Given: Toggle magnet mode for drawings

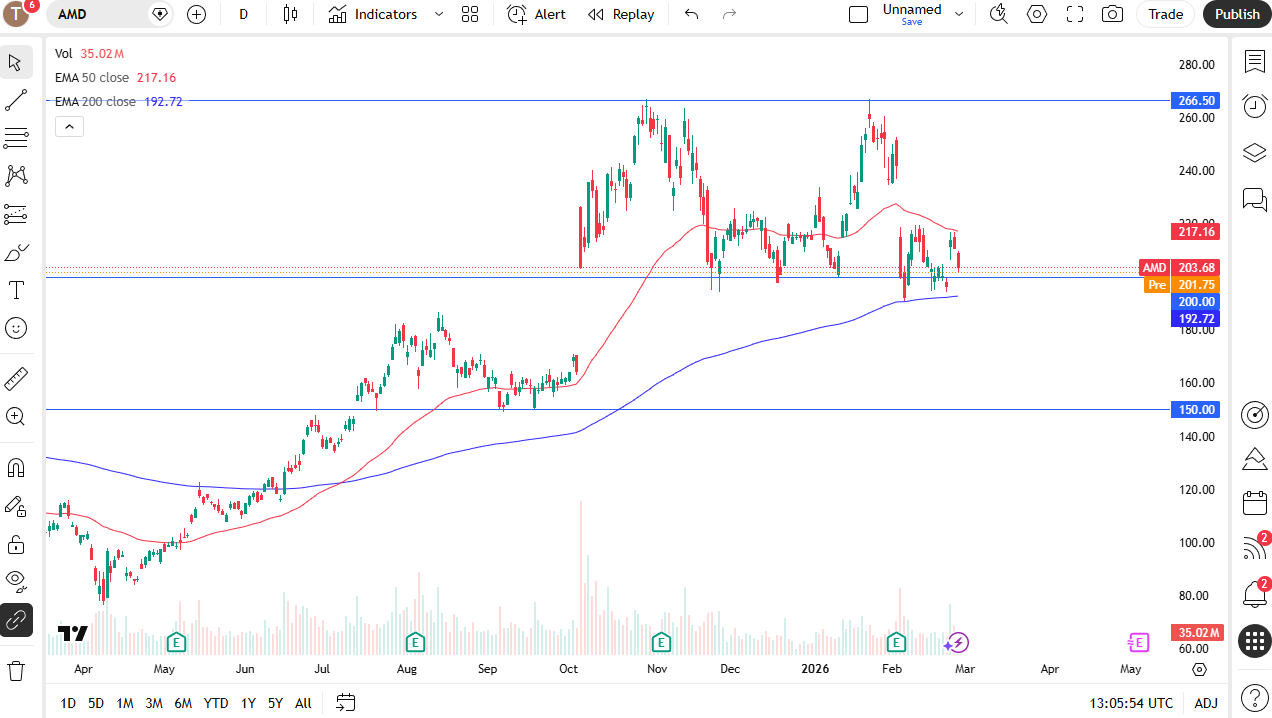Looking at the screenshot, I should coord(16,468).
